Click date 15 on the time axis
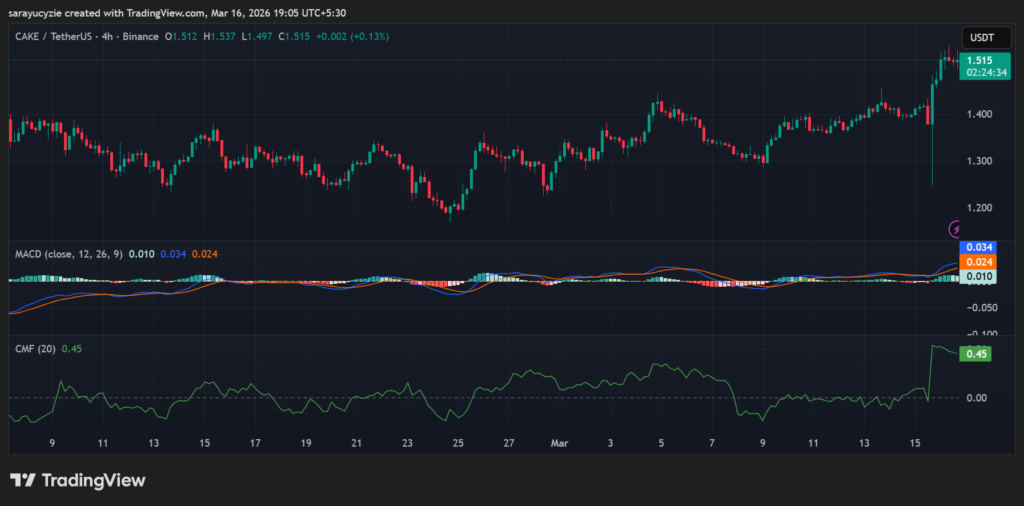1024x506 pixels. pos(913,441)
